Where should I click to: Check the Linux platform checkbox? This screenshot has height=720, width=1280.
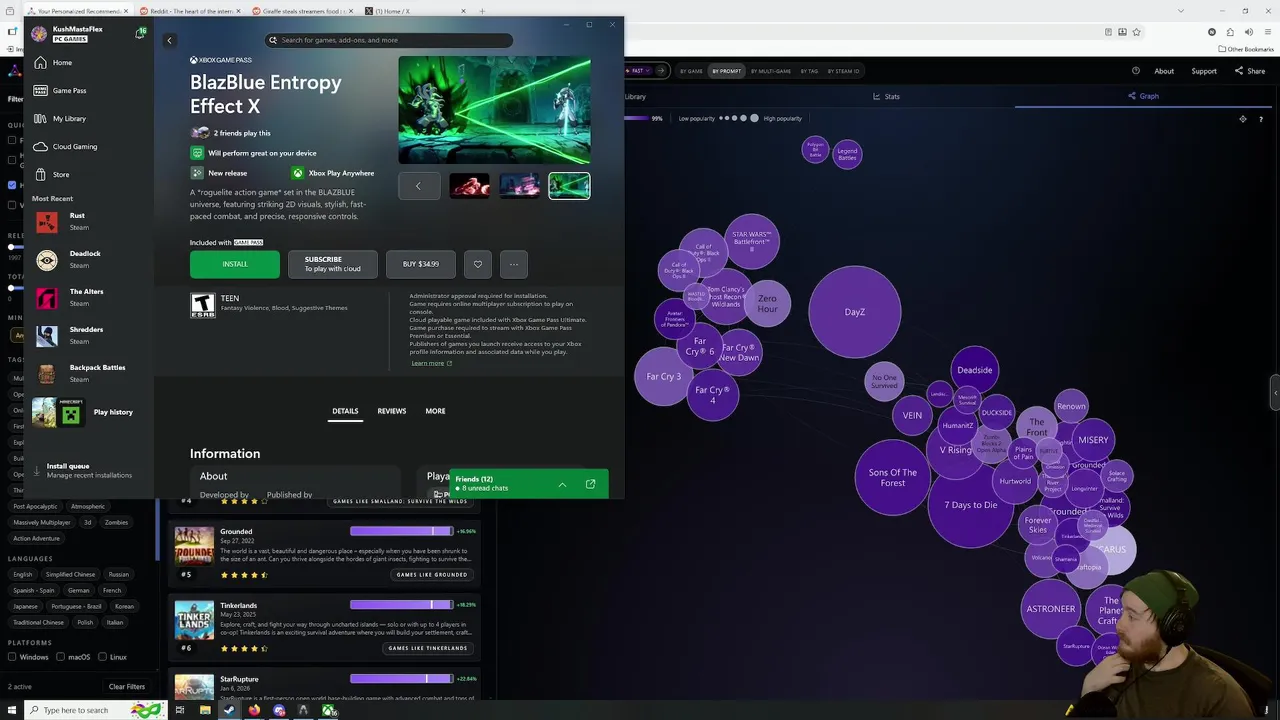coord(103,657)
